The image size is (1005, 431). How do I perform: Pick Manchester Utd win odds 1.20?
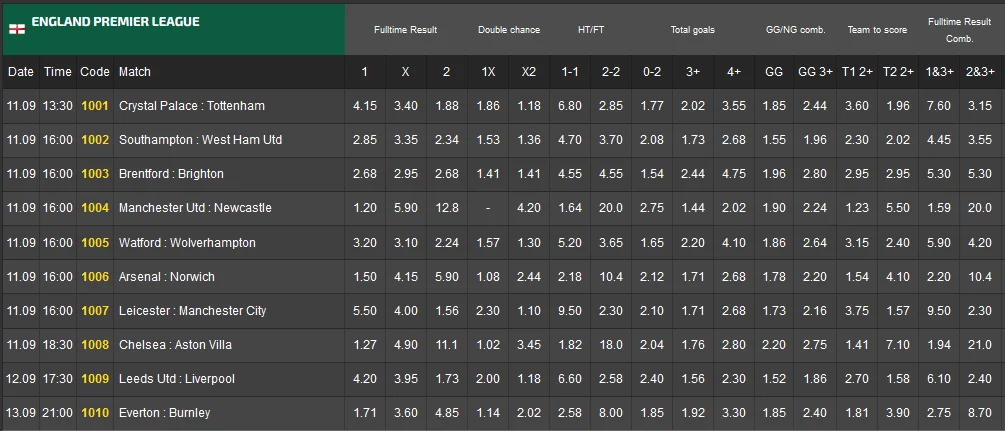pyautogui.click(x=364, y=208)
